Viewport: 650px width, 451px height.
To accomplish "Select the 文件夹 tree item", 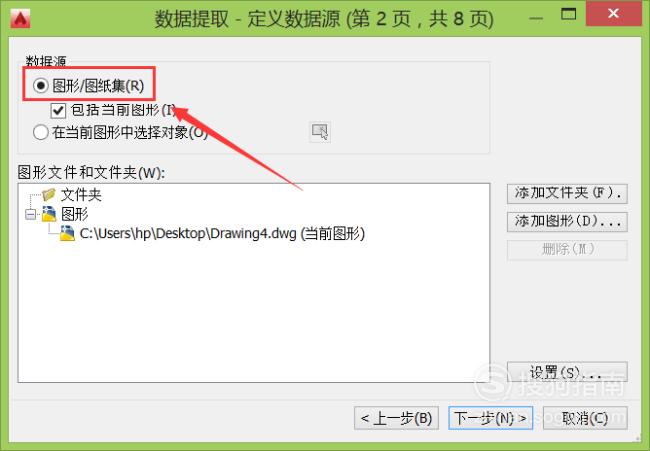I will [81, 194].
